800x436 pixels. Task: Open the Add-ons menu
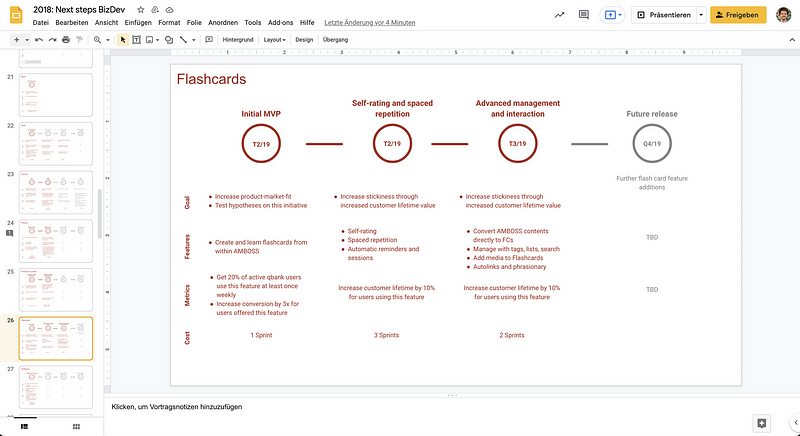pyautogui.click(x=281, y=22)
